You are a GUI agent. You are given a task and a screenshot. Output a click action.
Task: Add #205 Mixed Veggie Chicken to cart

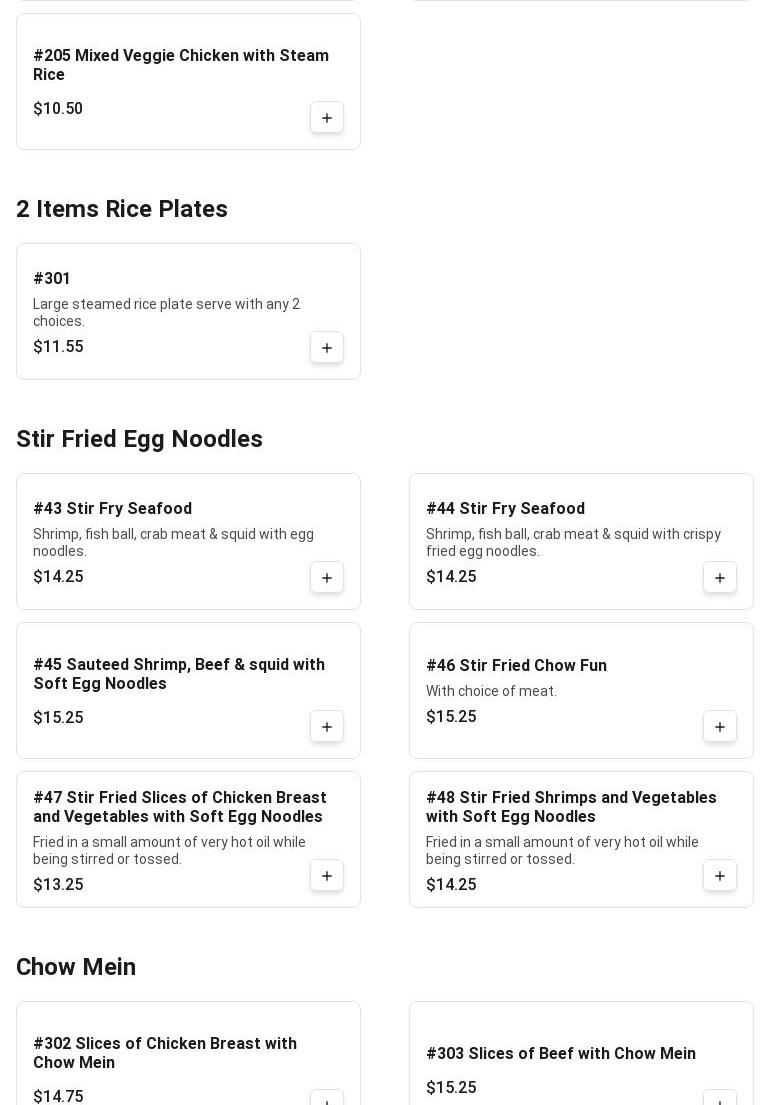point(327,118)
